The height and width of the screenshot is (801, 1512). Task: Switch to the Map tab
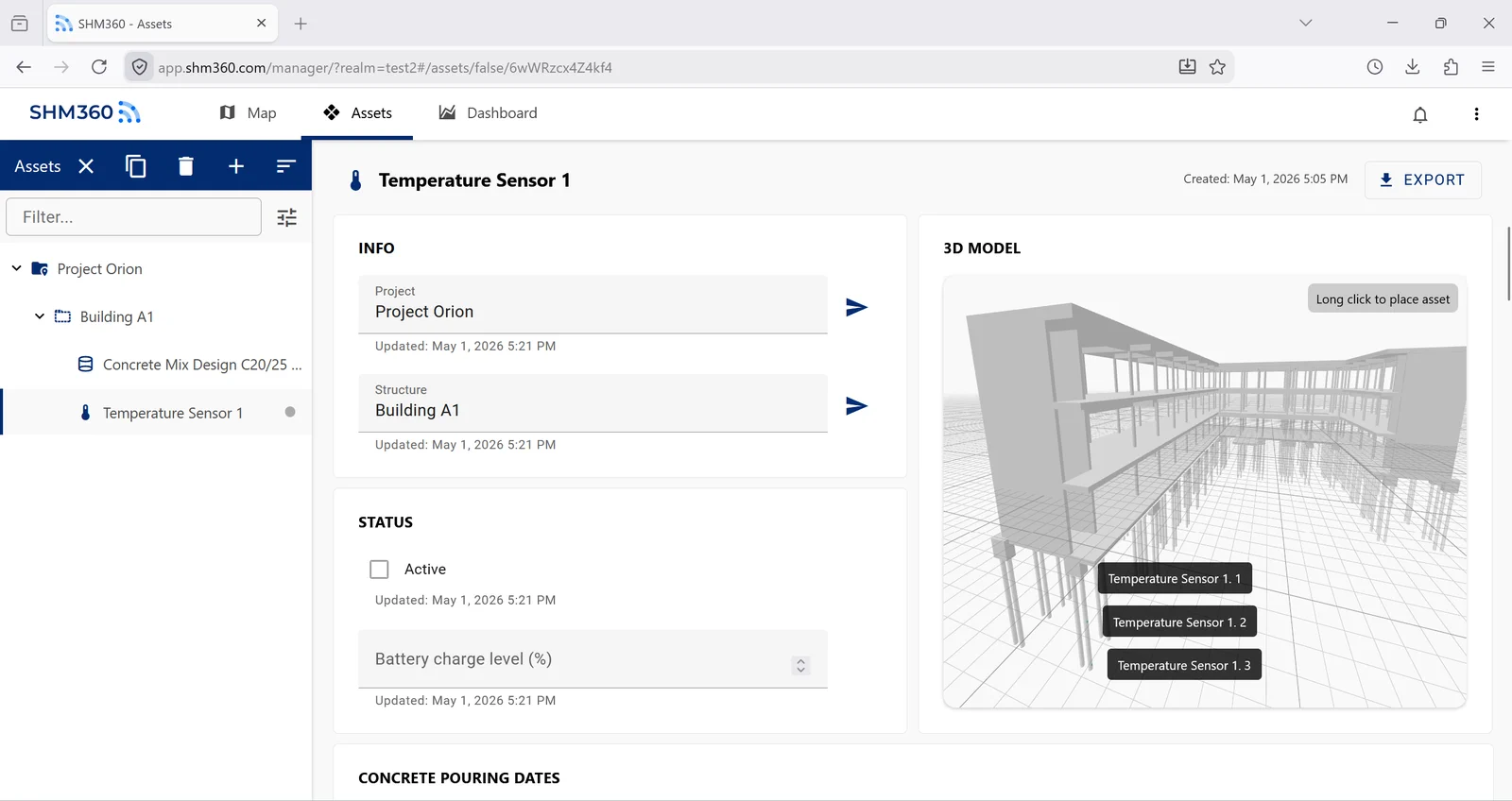248,113
